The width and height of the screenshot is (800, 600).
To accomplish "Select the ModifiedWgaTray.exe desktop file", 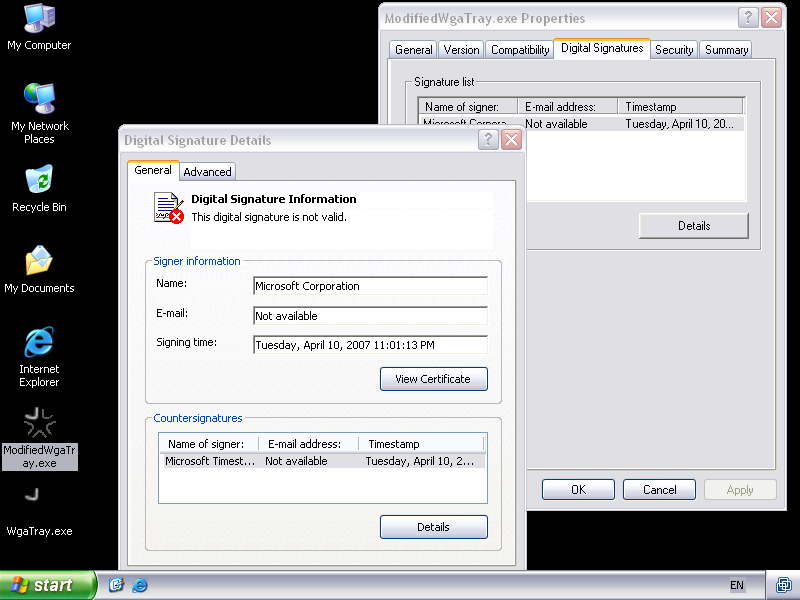I will pyautogui.click(x=39, y=430).
